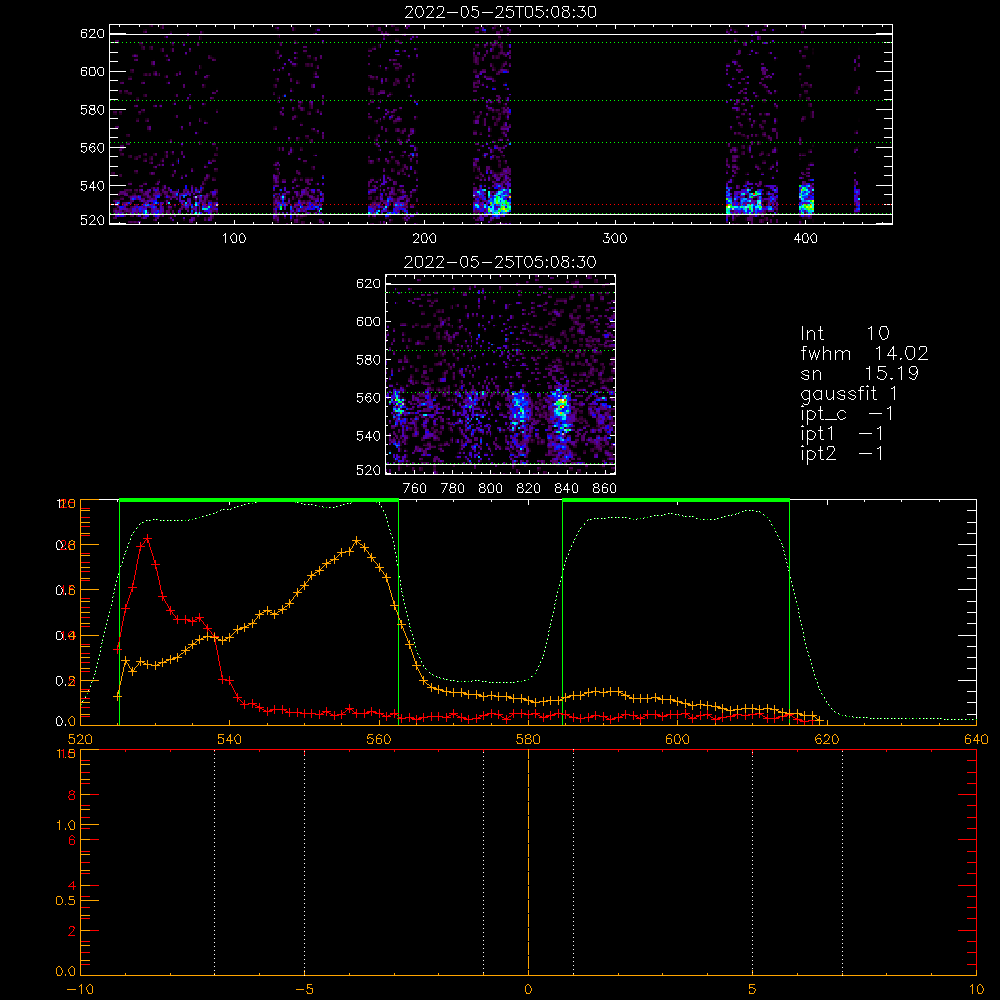Click x-axis label 780 under middle image
Image resolution: width=1000 pixels, height=1000 pixels.
tap(453, 489)
